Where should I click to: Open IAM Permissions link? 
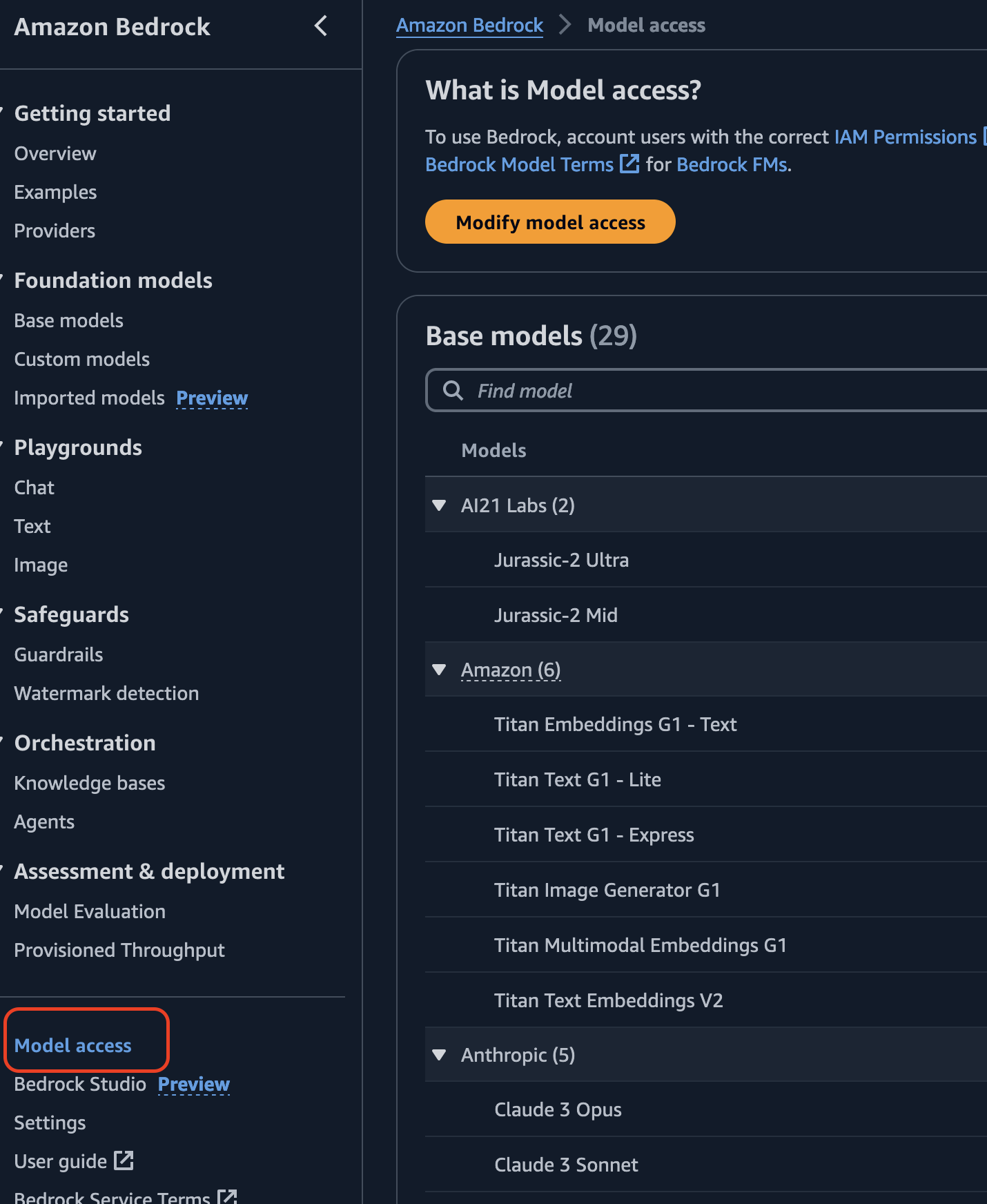click(905, 137)
